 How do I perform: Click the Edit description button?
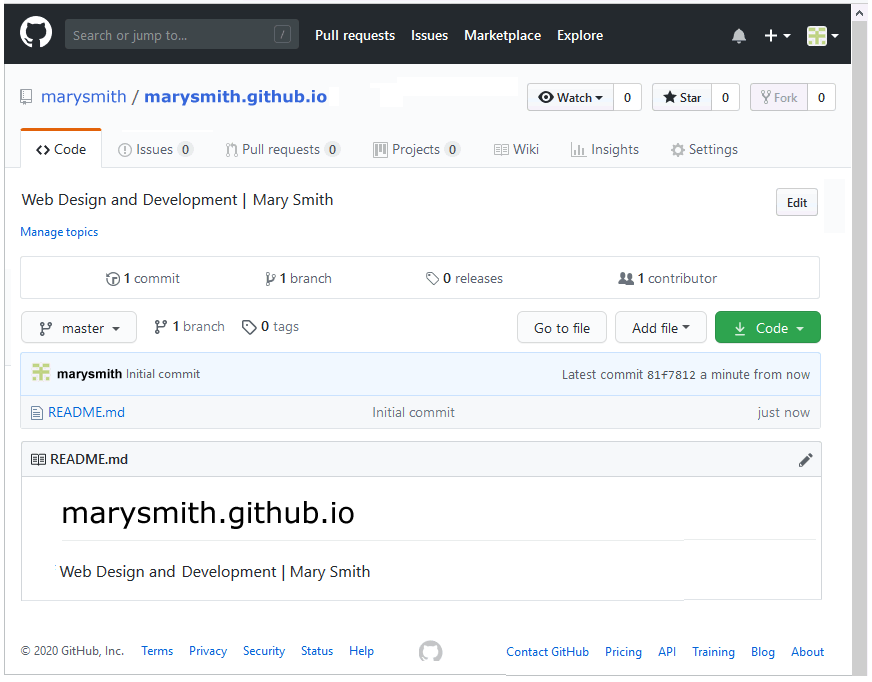(x=796, y=202)
